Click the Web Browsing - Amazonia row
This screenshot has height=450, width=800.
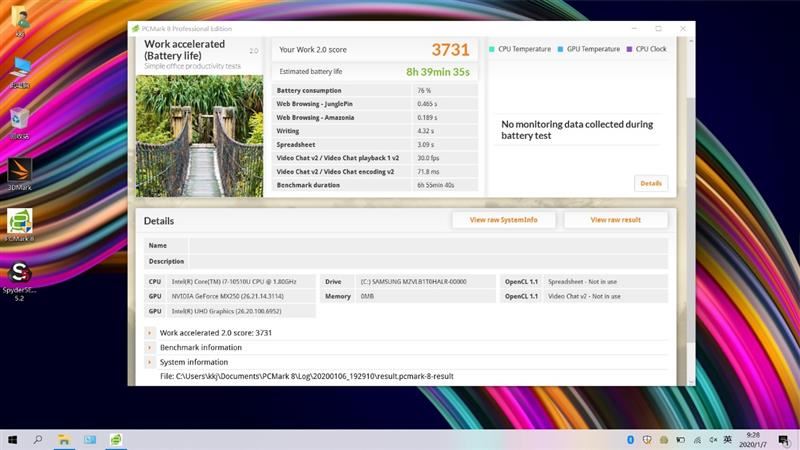click(x=375, y=117)
